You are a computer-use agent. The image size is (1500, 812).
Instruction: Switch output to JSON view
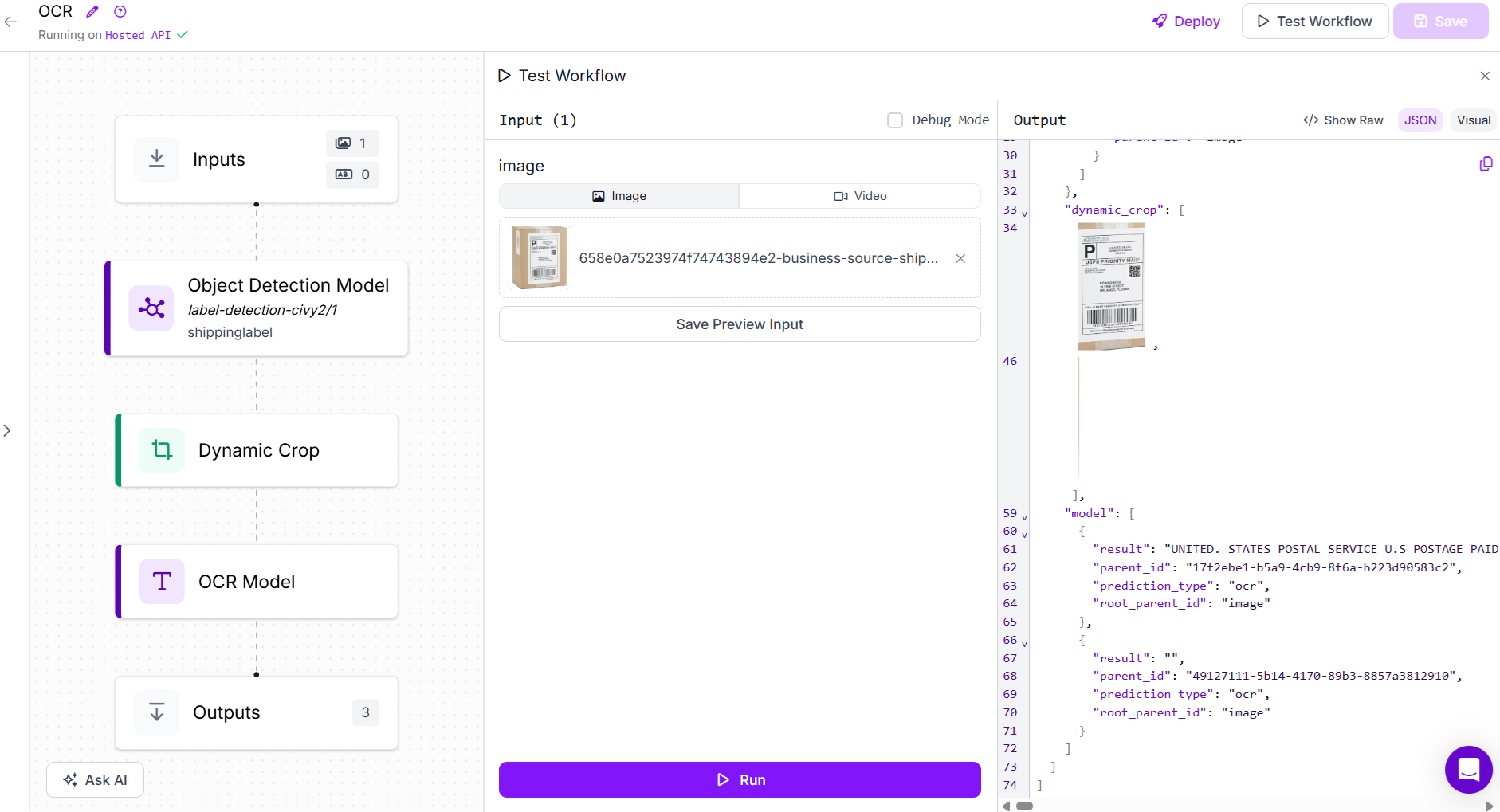click(x=1420, y=120)
